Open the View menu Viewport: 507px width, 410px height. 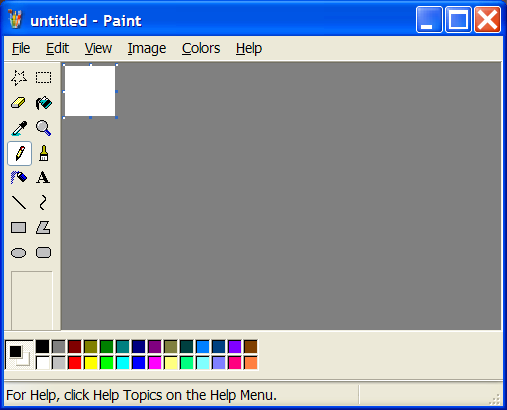(98, 48)
